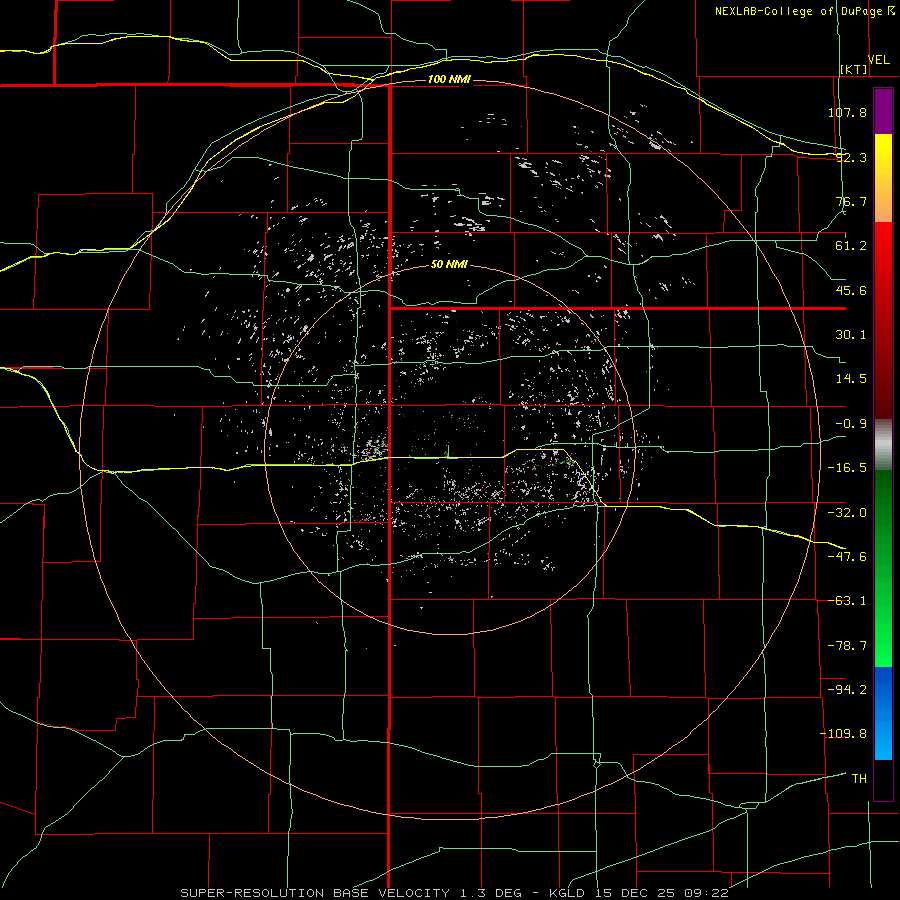The height and width of the screenshot is (900, 900).
Task: Select the 107.8 velocity scale value
Action: [x=847, y=112]
